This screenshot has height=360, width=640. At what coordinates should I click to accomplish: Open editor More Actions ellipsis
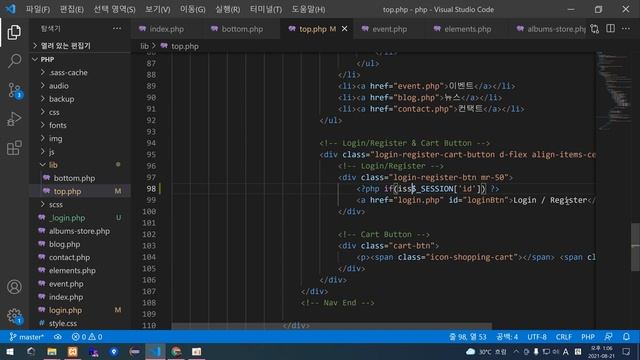(x=626, y=29)
